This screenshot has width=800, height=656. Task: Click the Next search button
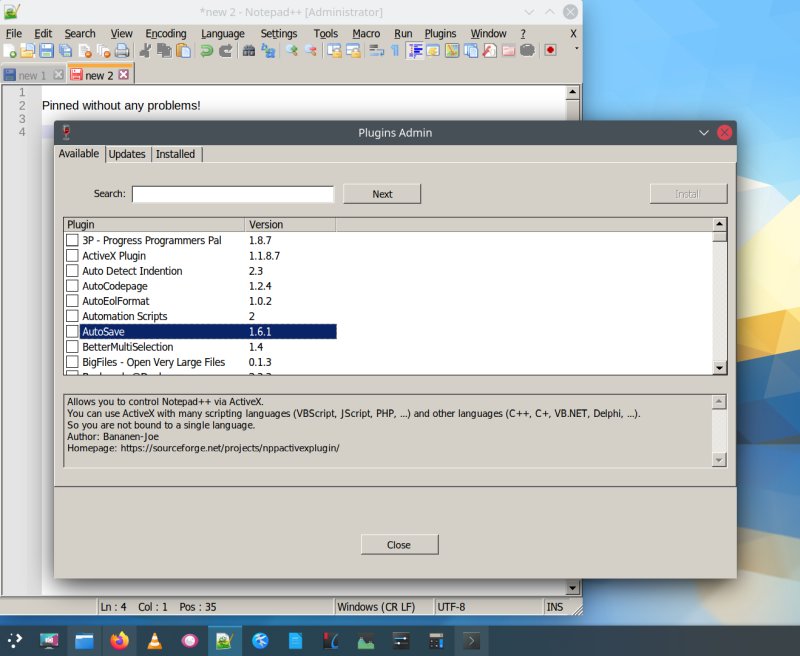point(381,194)
